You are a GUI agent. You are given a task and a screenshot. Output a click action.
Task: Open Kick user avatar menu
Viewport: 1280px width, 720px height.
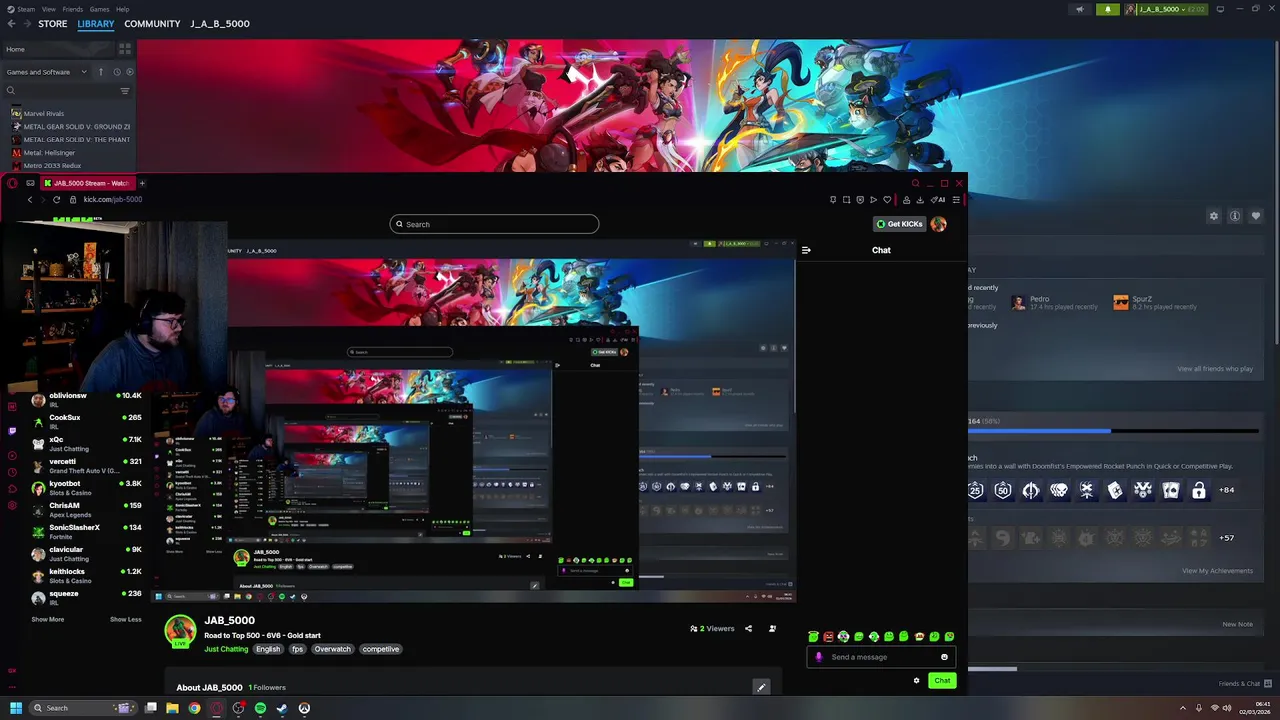[x=938, y=224]
